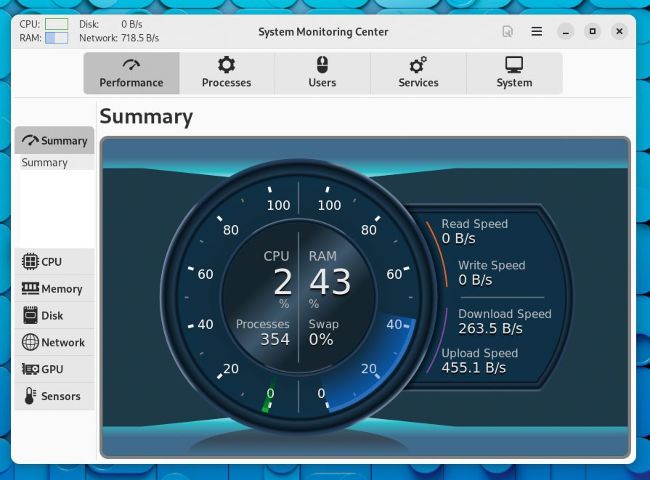
Task: Click the Performance tab
Action: 131,73
